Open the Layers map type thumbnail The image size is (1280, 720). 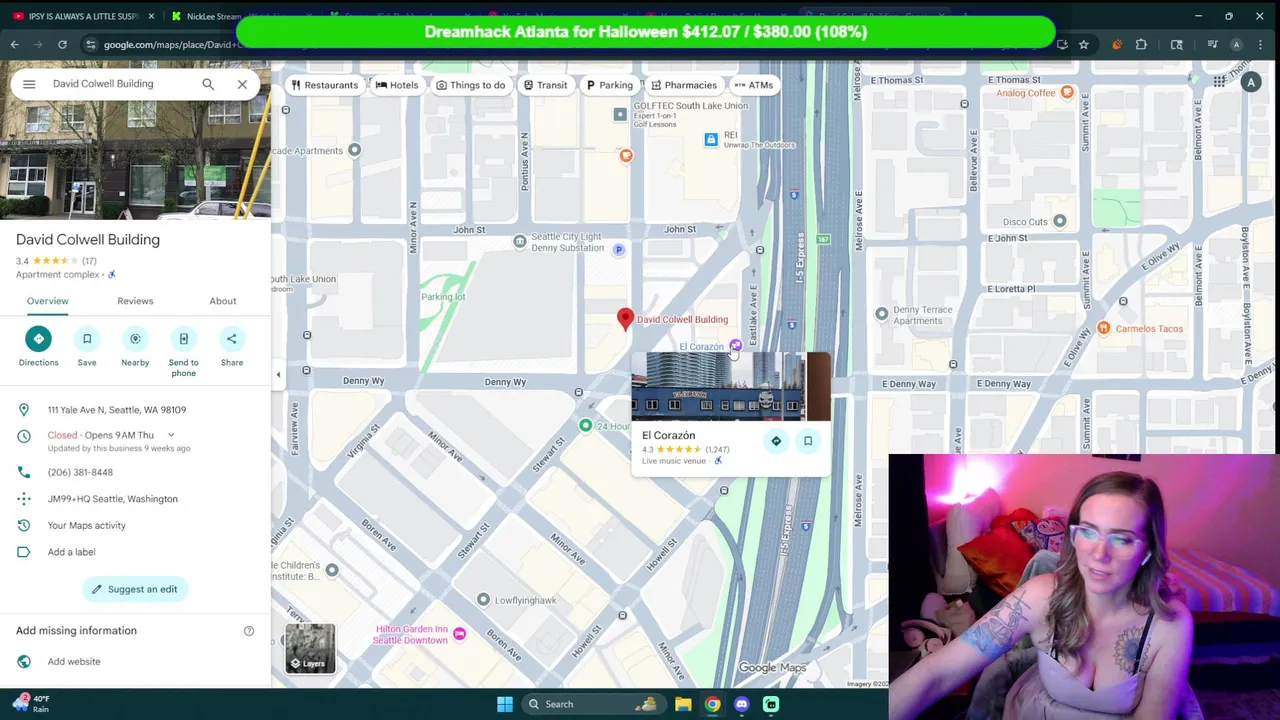tap(311, 648)
